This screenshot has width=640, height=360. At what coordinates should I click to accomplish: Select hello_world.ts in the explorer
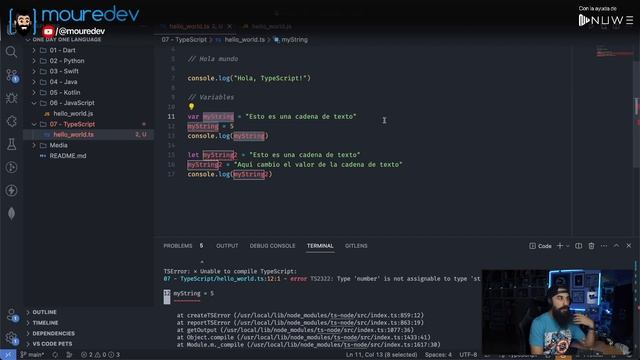click(x=88, y=135)
